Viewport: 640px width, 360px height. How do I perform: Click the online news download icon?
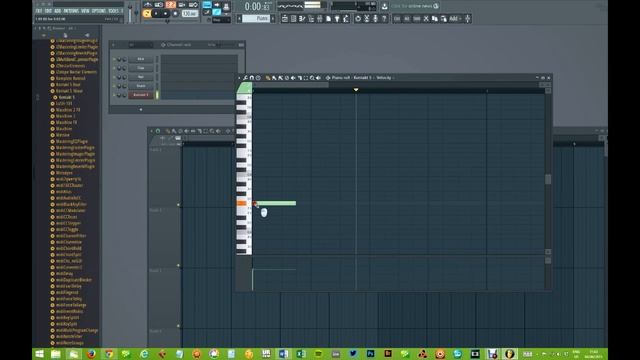click(385, 6)
